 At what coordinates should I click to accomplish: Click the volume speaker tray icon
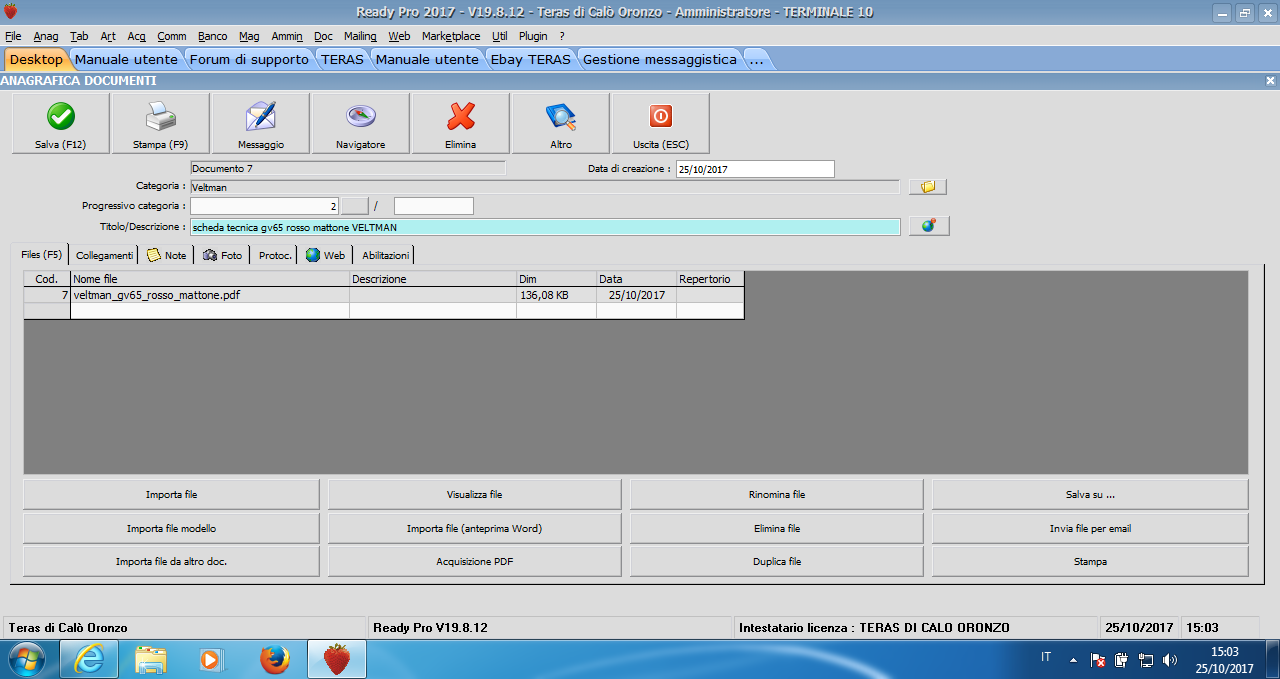1170,659
